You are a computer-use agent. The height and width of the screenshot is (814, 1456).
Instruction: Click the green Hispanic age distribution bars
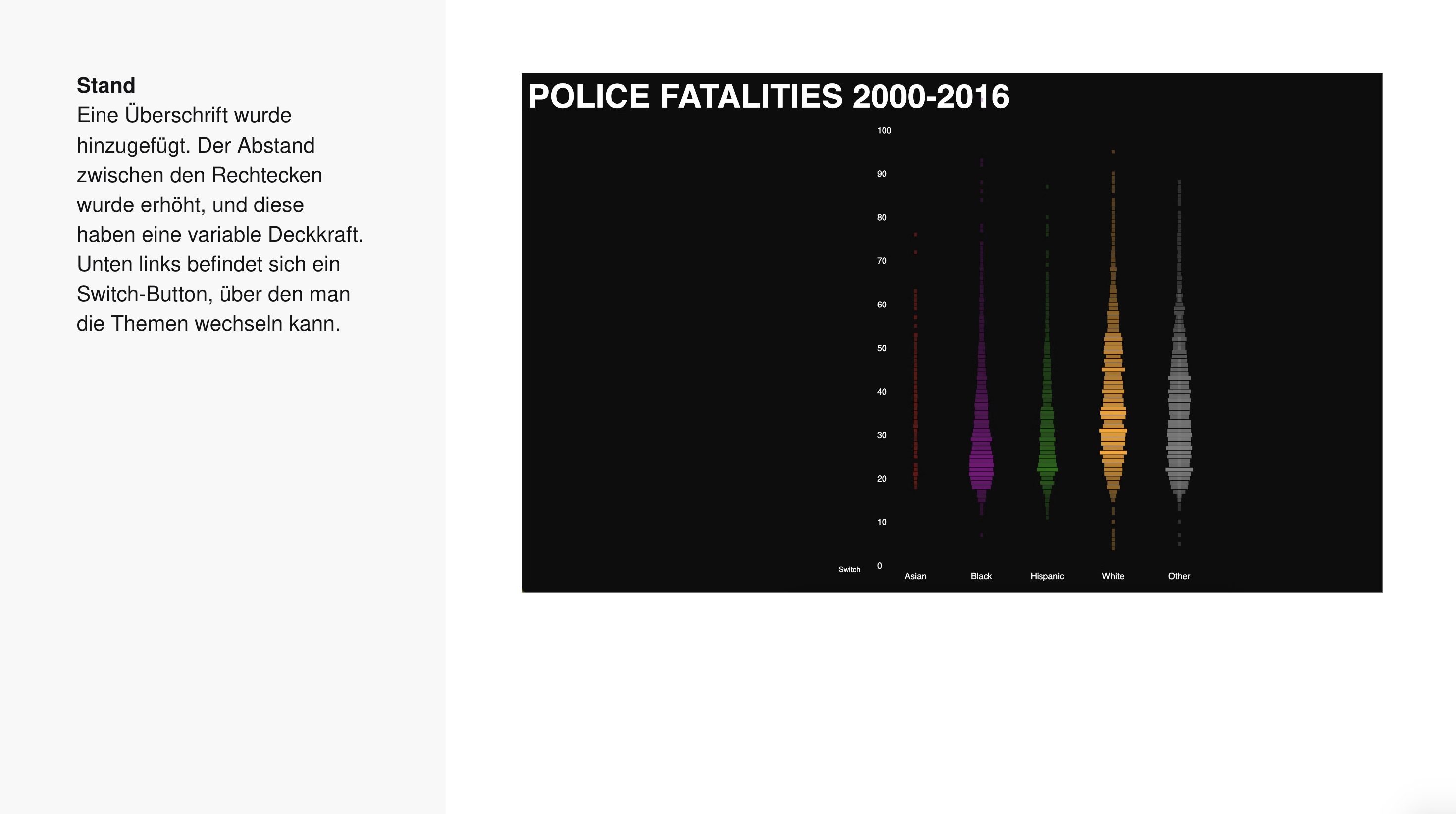1047,452
